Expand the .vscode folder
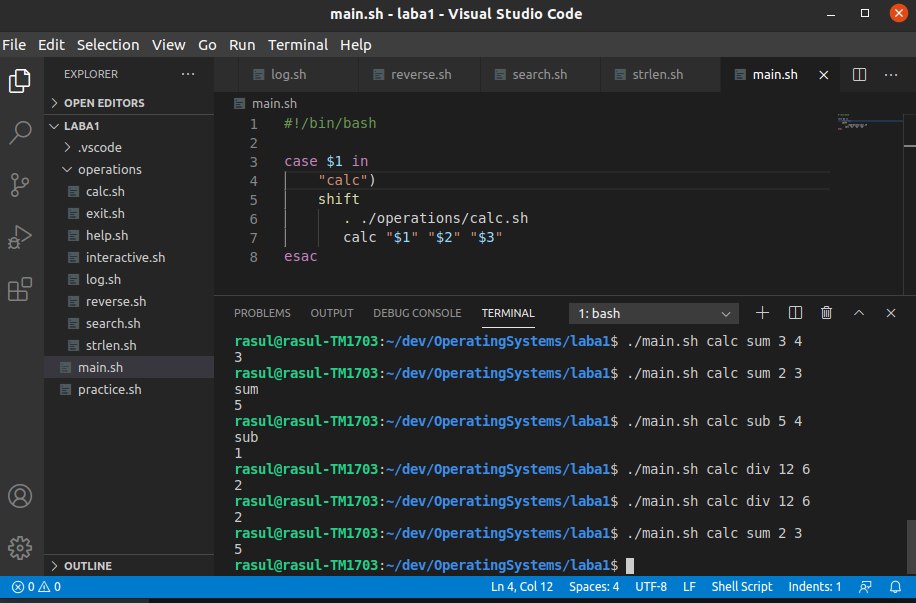Viewport: 916px width, 603px height. click(x=129, y=147)
